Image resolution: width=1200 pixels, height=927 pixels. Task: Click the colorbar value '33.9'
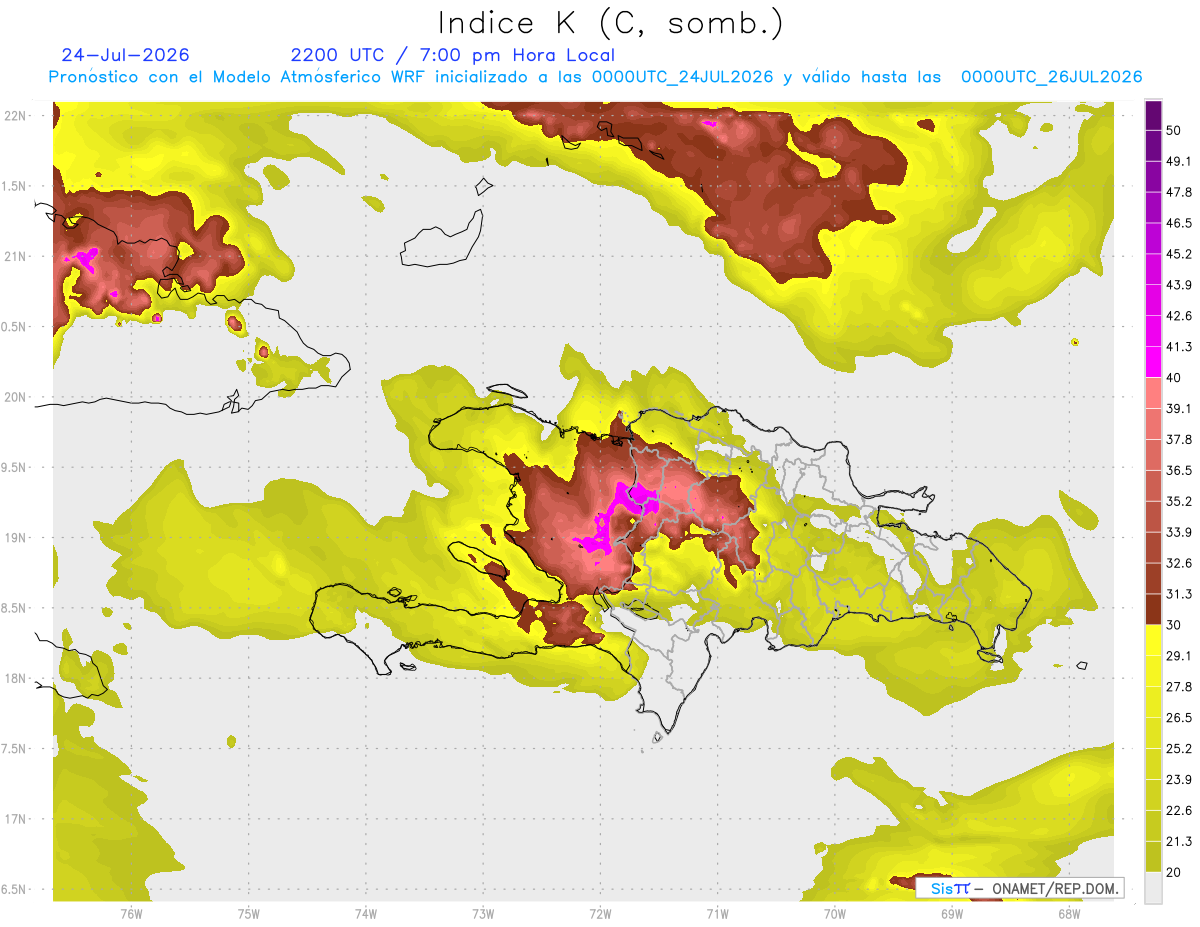coord(1177,532)
